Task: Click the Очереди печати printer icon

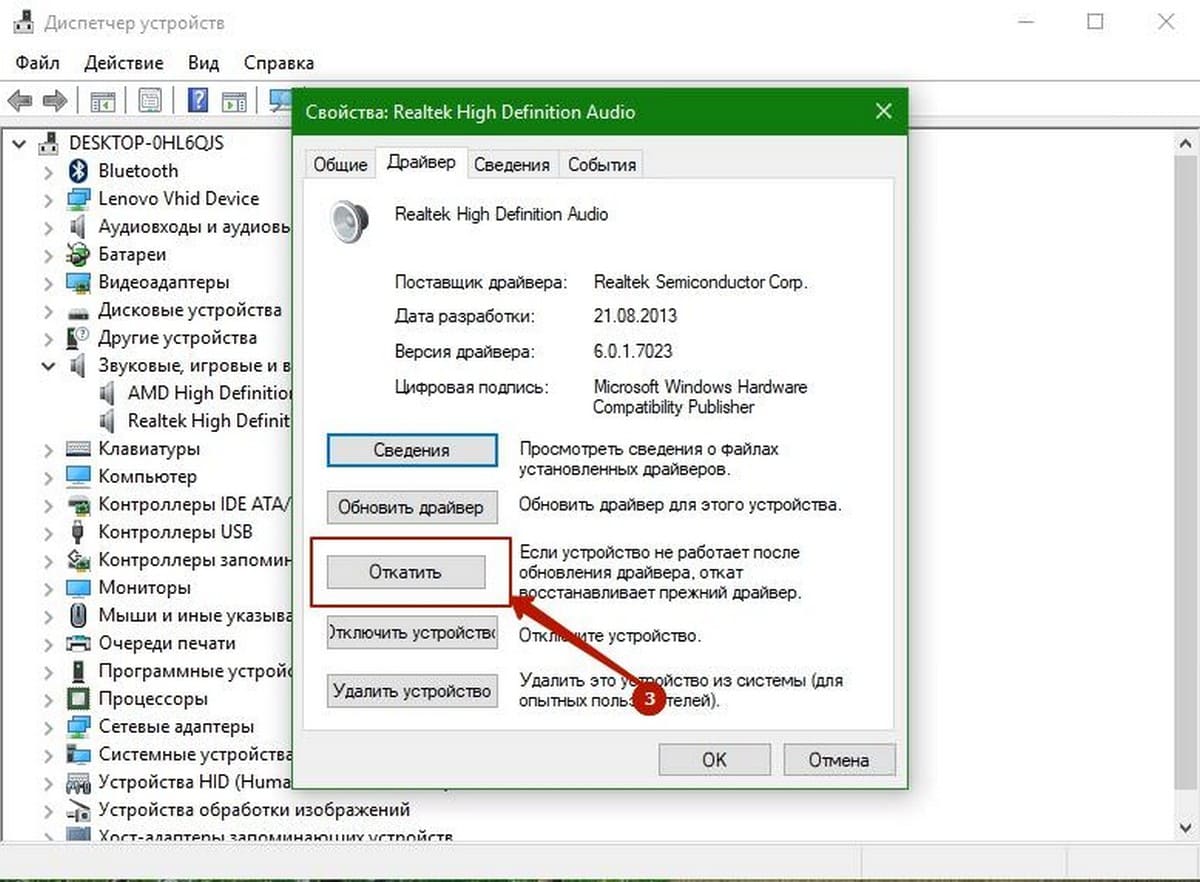Action: click(78, 643)
